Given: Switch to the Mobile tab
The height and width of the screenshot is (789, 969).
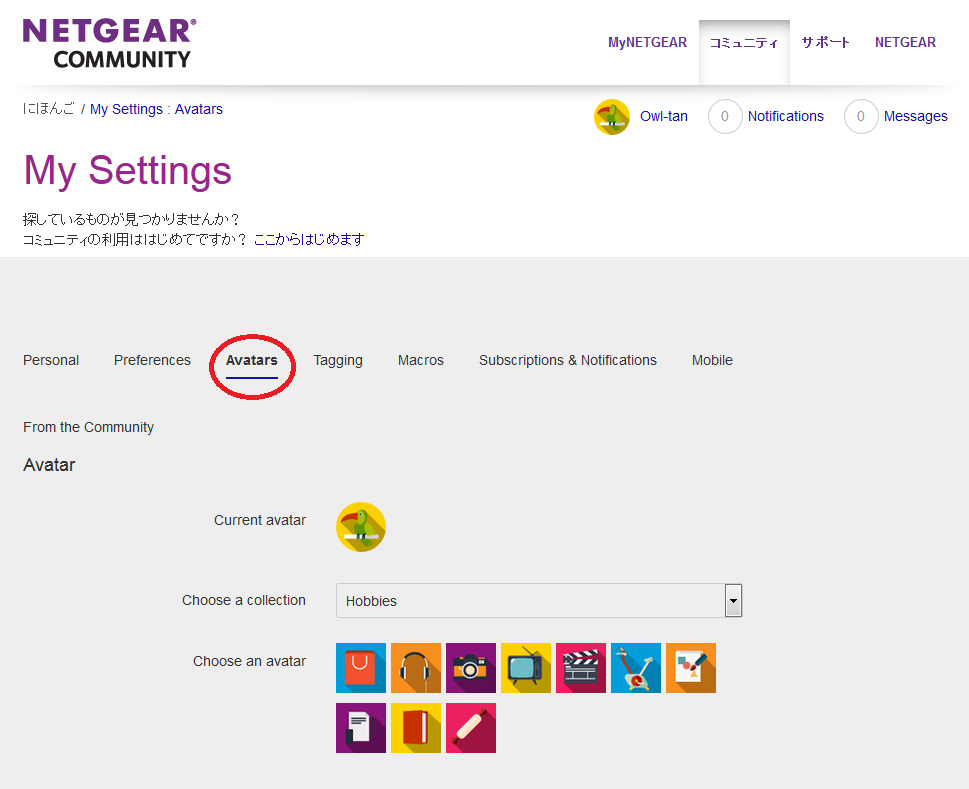Looking at the screenshot, I should [712, 360].
